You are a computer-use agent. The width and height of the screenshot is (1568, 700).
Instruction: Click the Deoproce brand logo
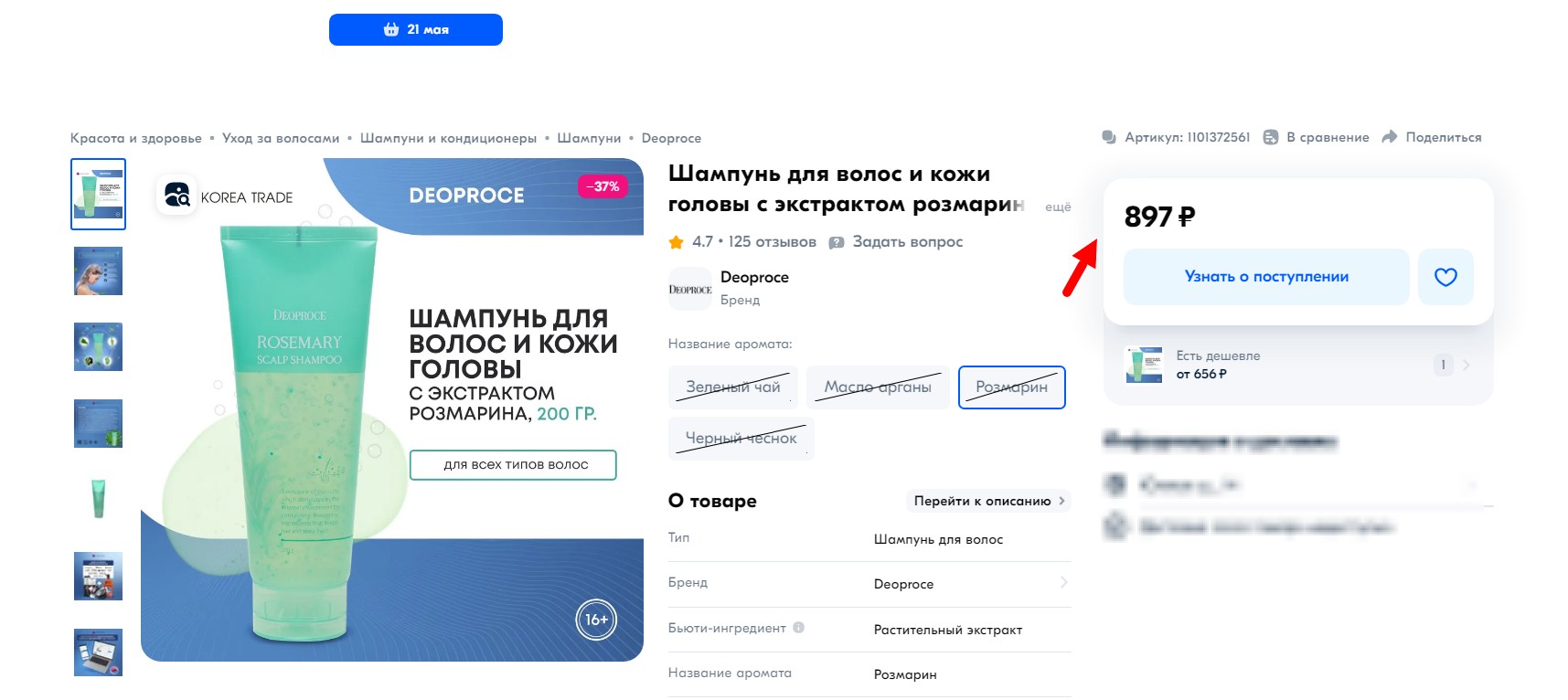click(690, 289)
